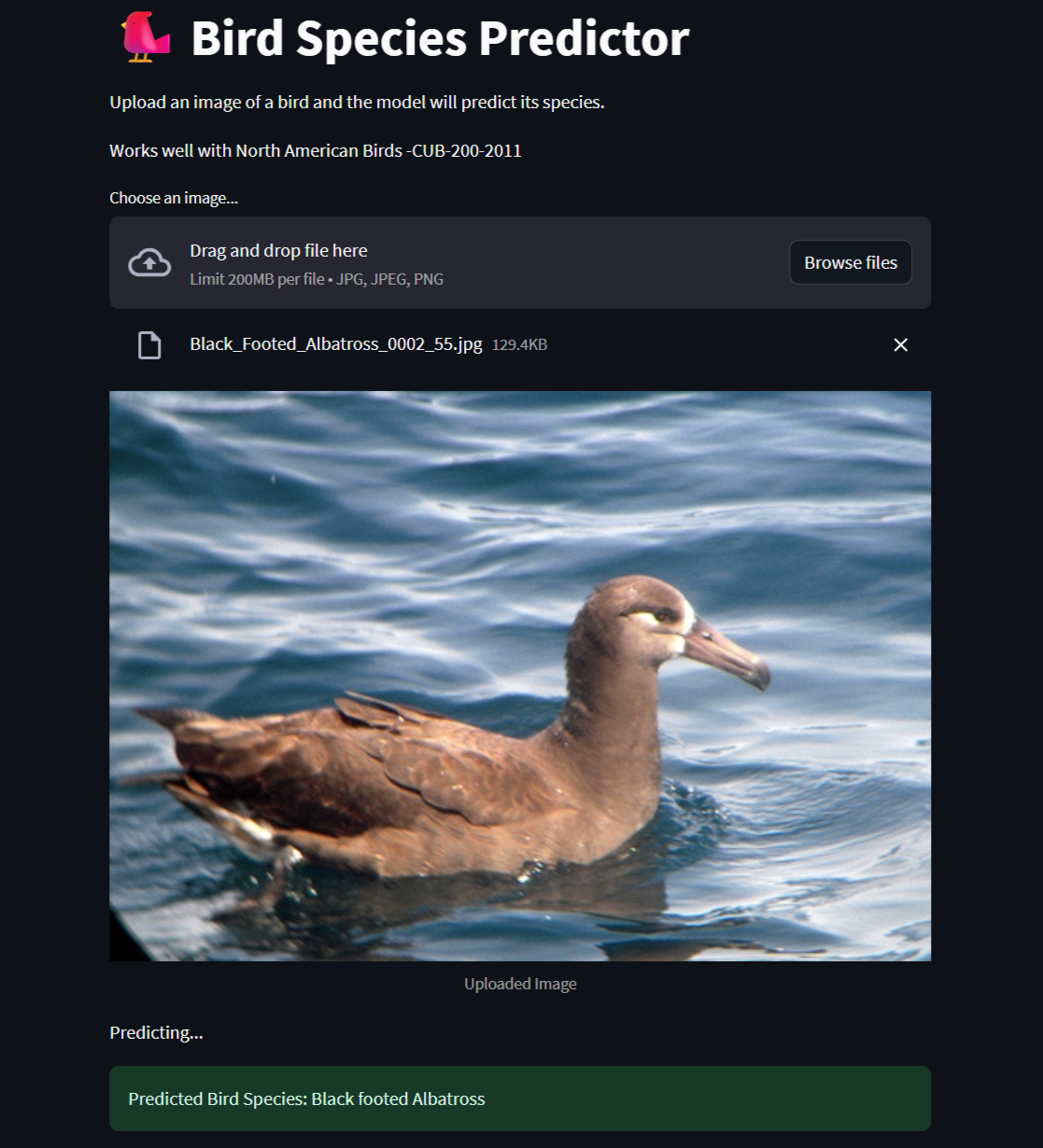Click the 'Upload an image of a bird' description
This screenshot has height=1148, width=1043.
(x=357, y=102)
